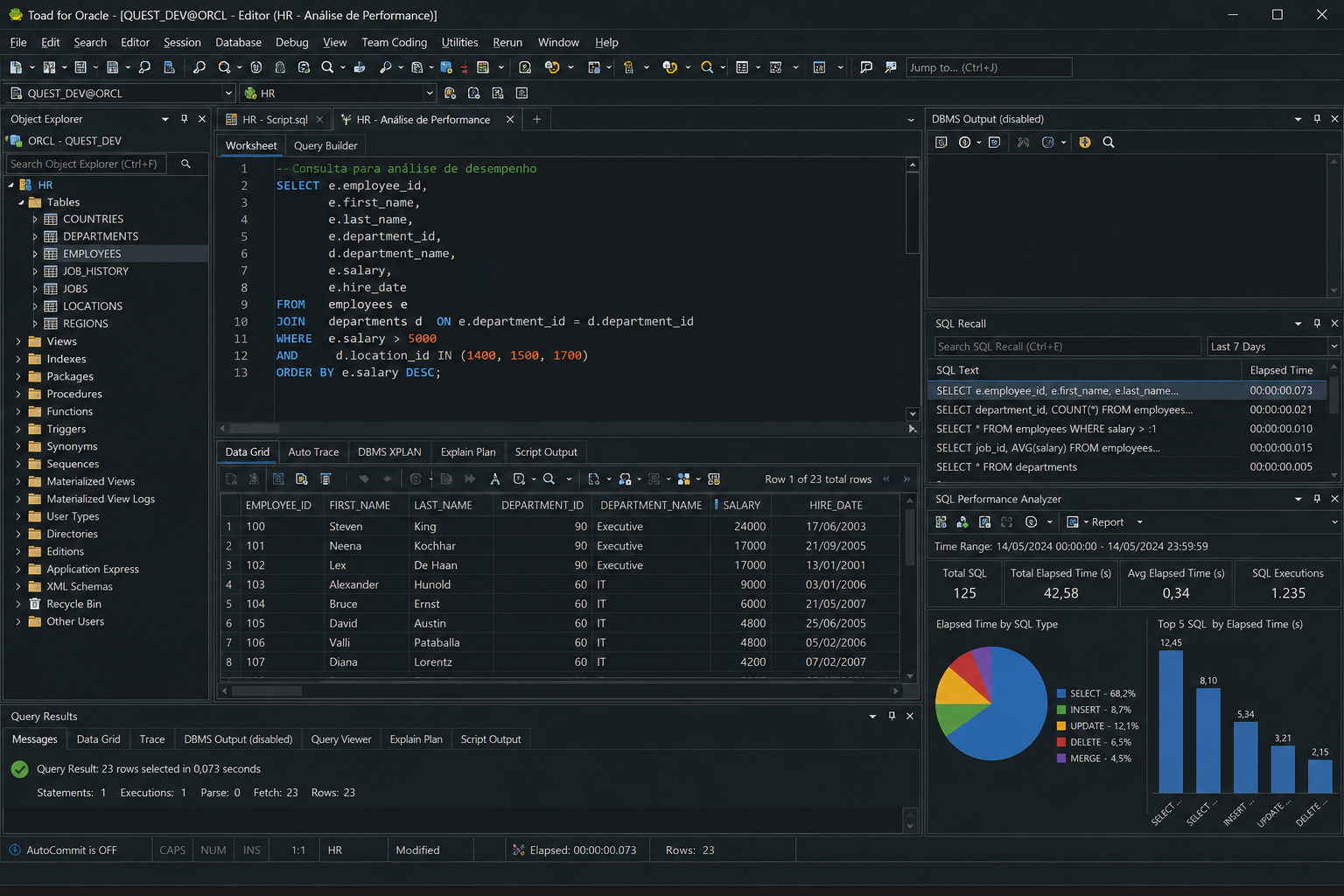Switch to the Query Builder tab
This screenshot has height=896, width=1344.
pos(325,146)
